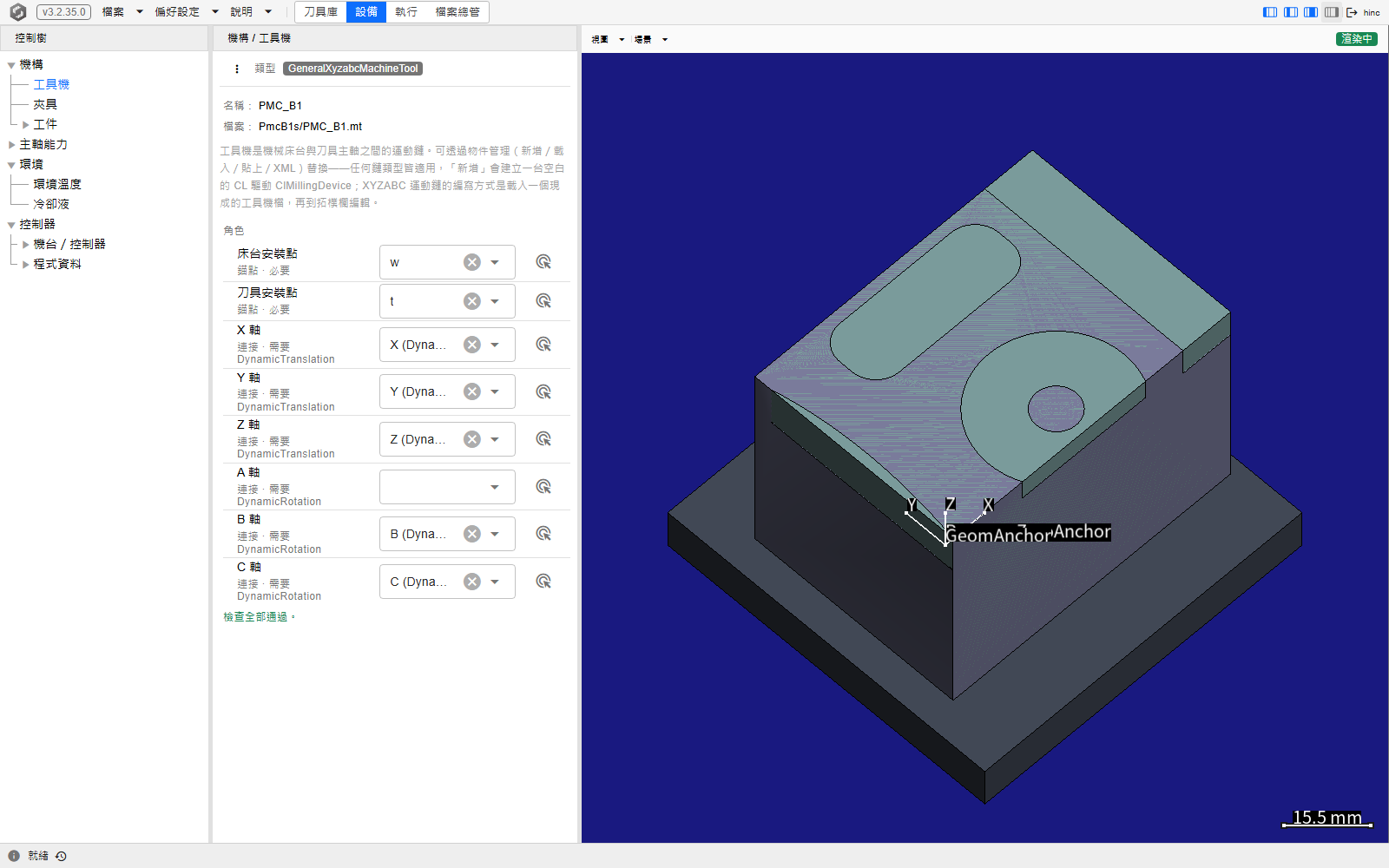Screen dimensions: 1389x868
Task: Open the empty A 軸 dropdown
Action: pyautogui.click(x=447, y=487)
